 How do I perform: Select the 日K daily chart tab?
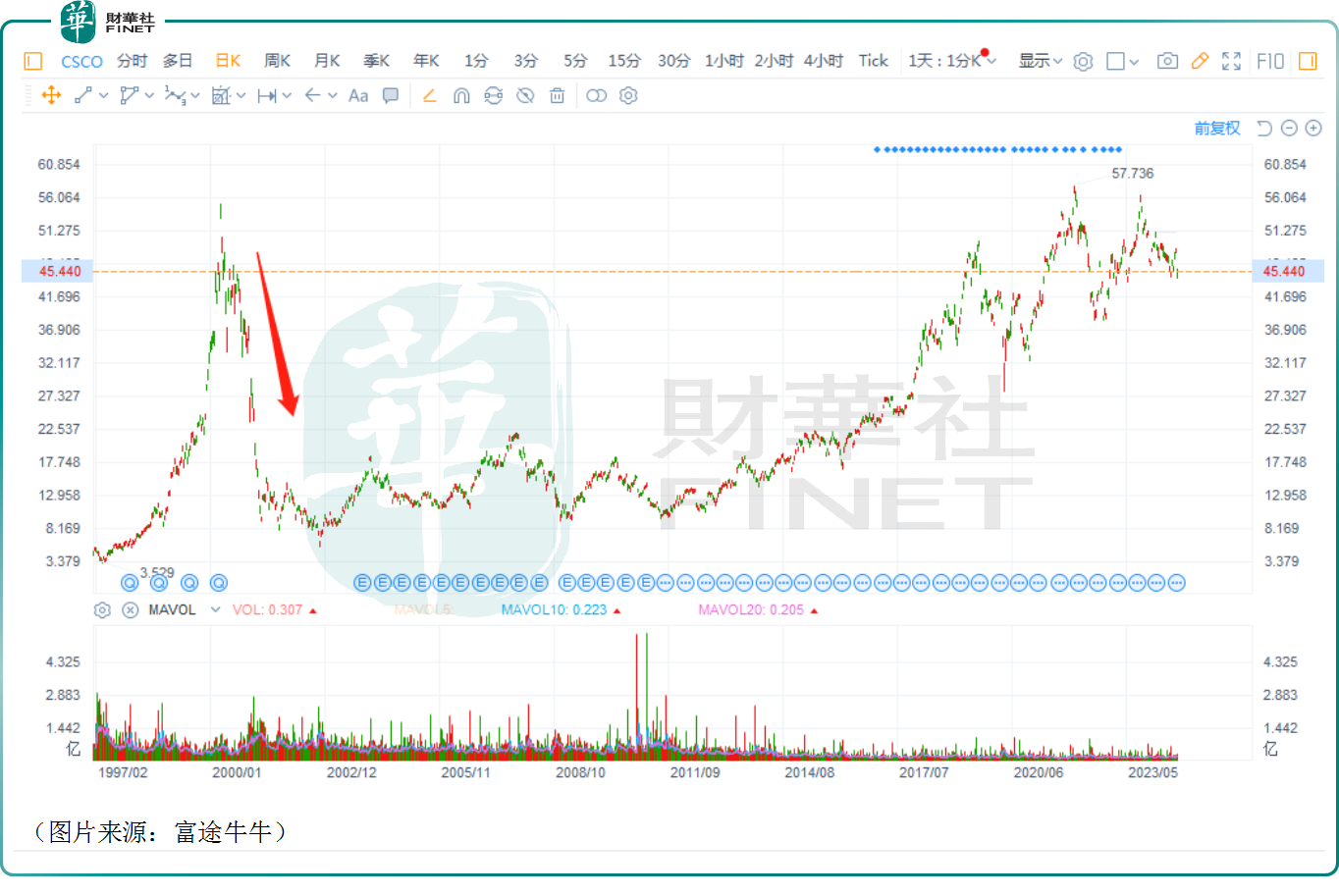coord(228,61)
